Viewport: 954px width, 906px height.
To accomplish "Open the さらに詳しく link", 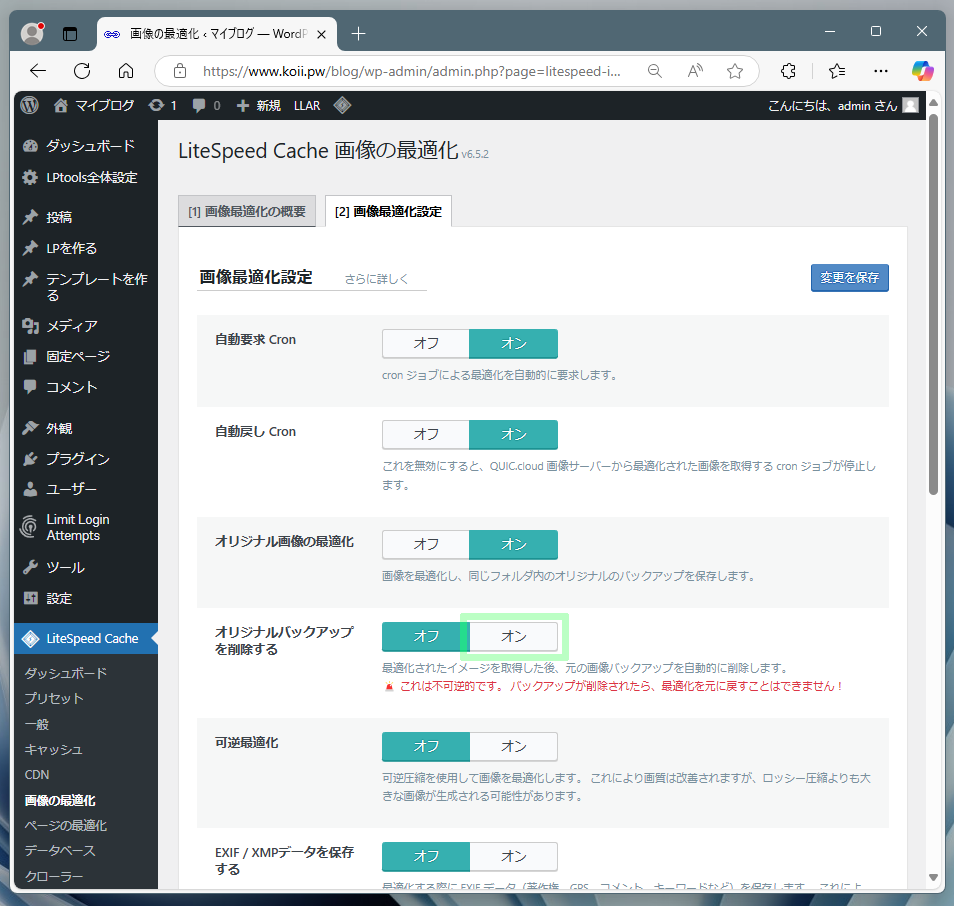I will tap(376, 279).
